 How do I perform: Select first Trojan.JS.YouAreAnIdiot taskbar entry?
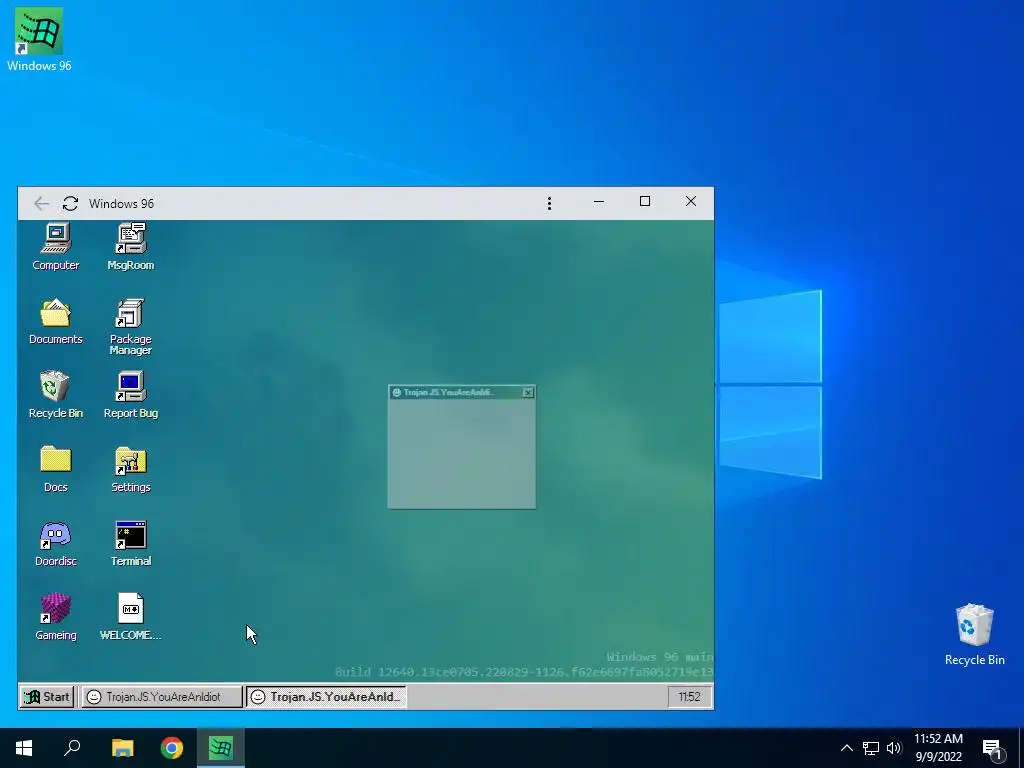click(x=161, y=697)
